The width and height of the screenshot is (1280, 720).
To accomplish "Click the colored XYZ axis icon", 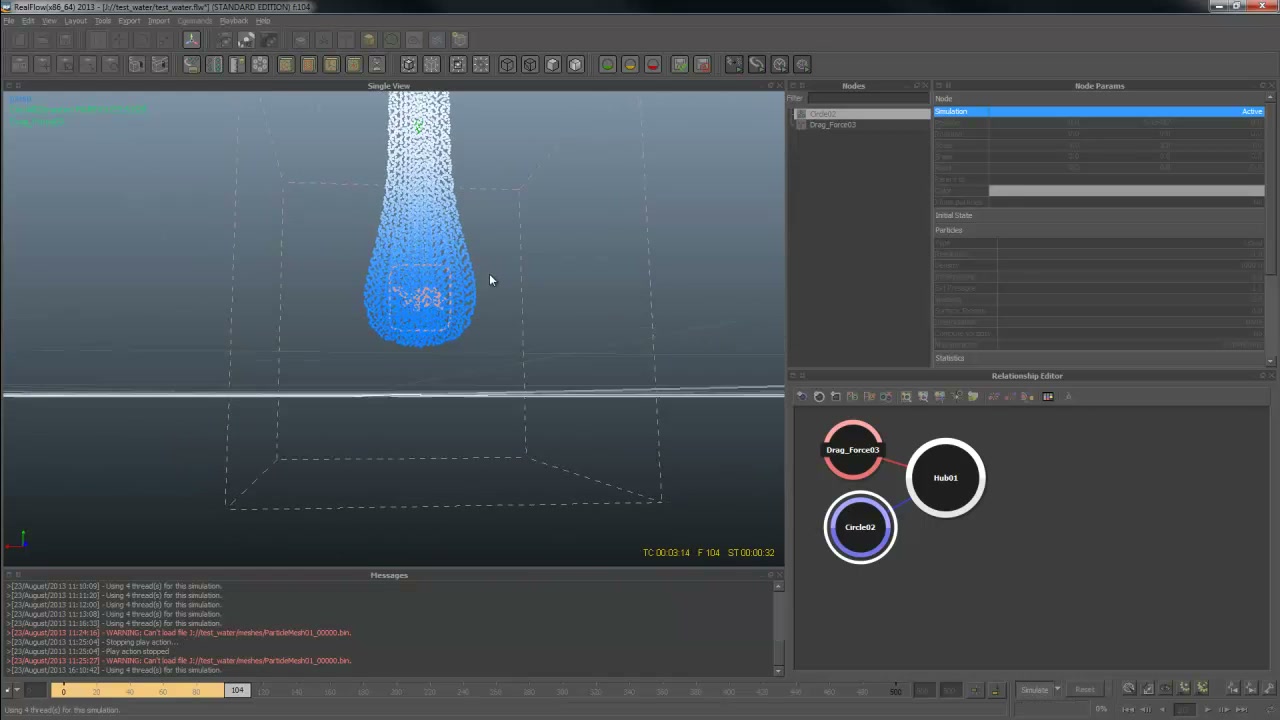I will coord(191,40).
